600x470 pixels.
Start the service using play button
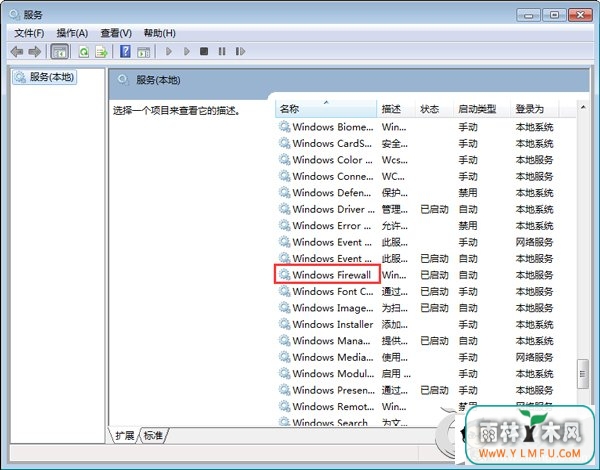pos(168,51)
